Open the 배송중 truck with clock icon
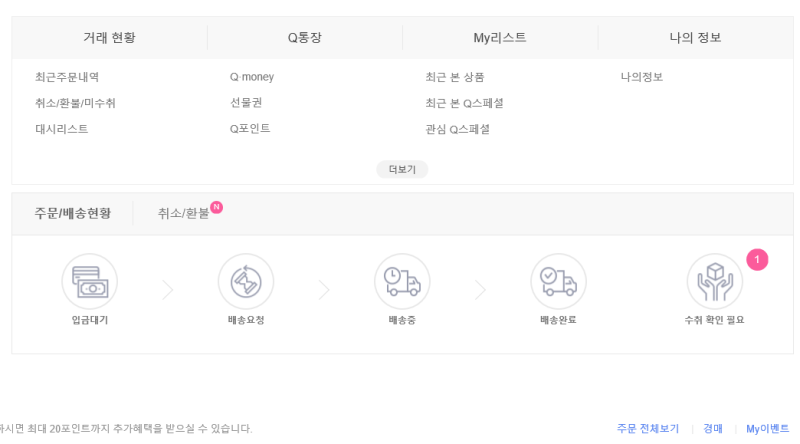The height and width of the screenshot is (444, 800). 402,282
